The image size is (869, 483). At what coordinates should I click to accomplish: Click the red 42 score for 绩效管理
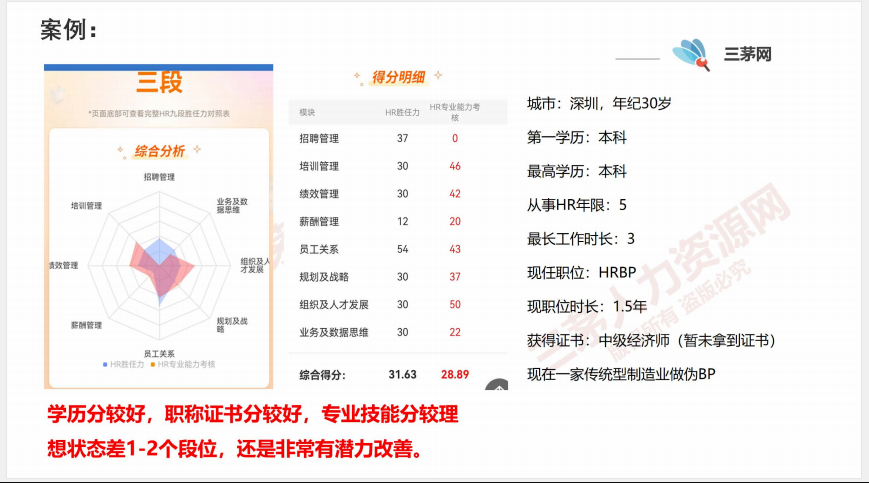pos(455,194)
